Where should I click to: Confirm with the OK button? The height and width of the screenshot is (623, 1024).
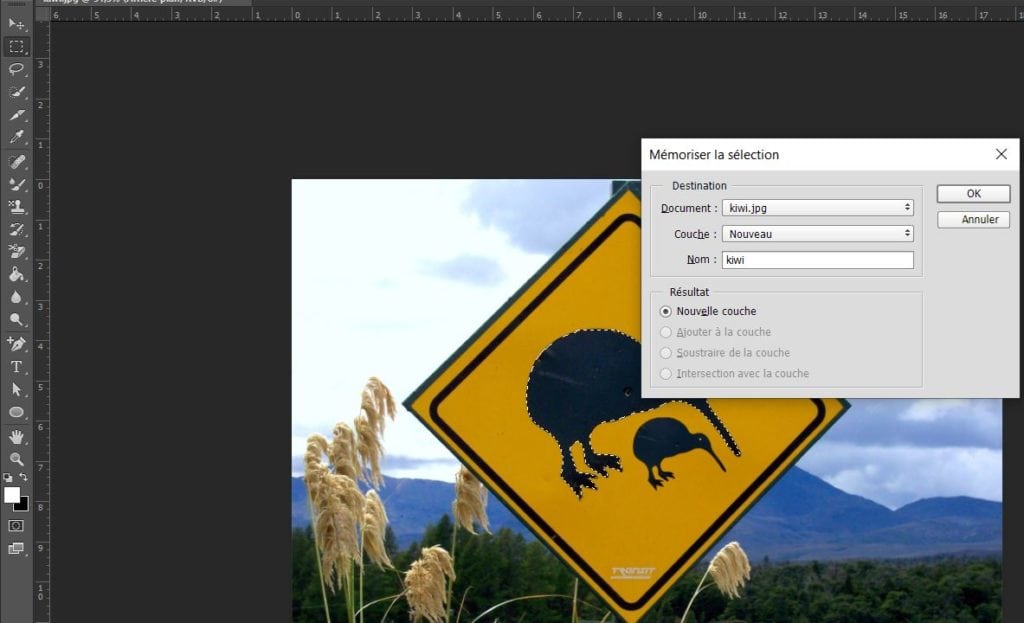[973, 193]
